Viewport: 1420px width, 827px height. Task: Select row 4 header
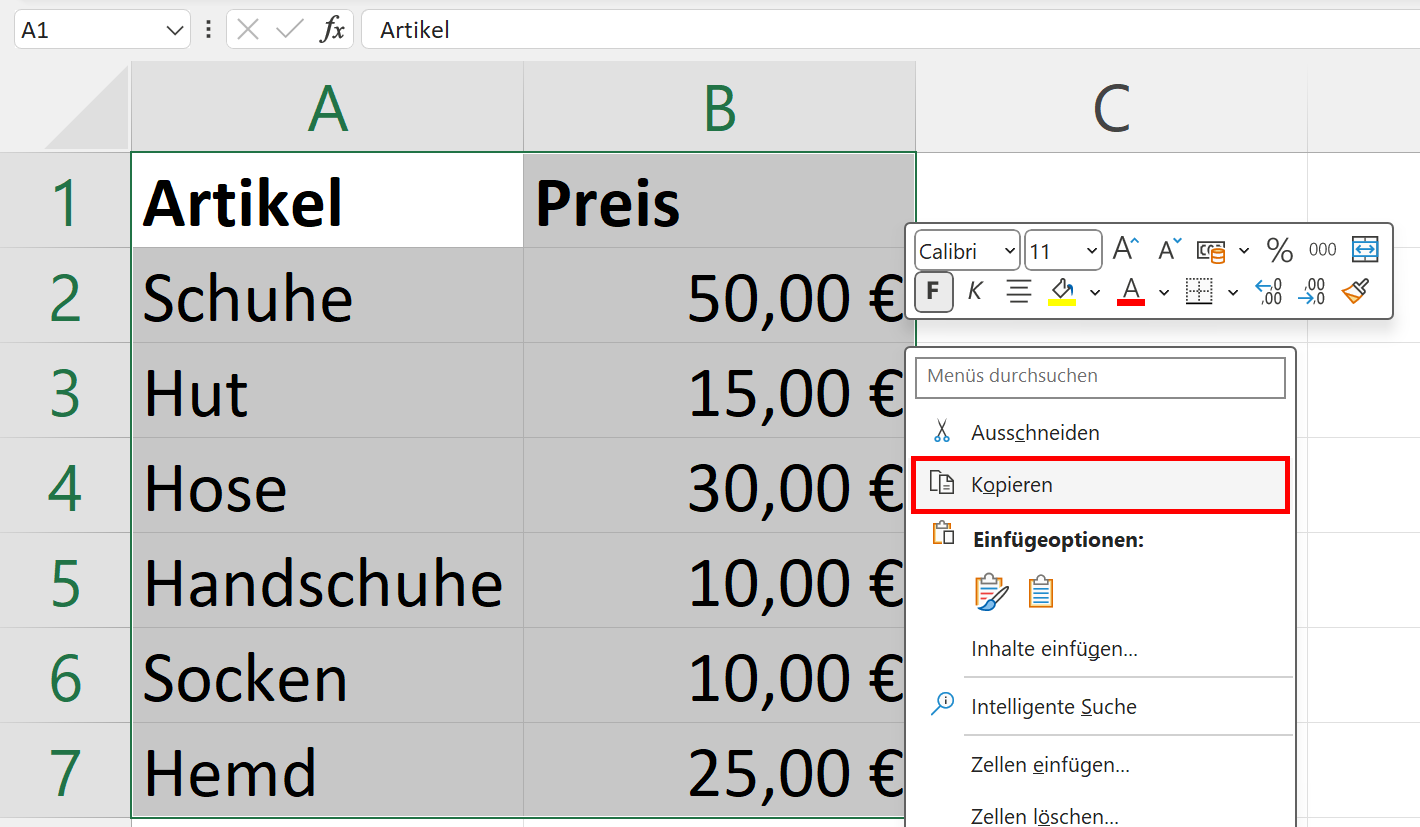coord(65,485)
